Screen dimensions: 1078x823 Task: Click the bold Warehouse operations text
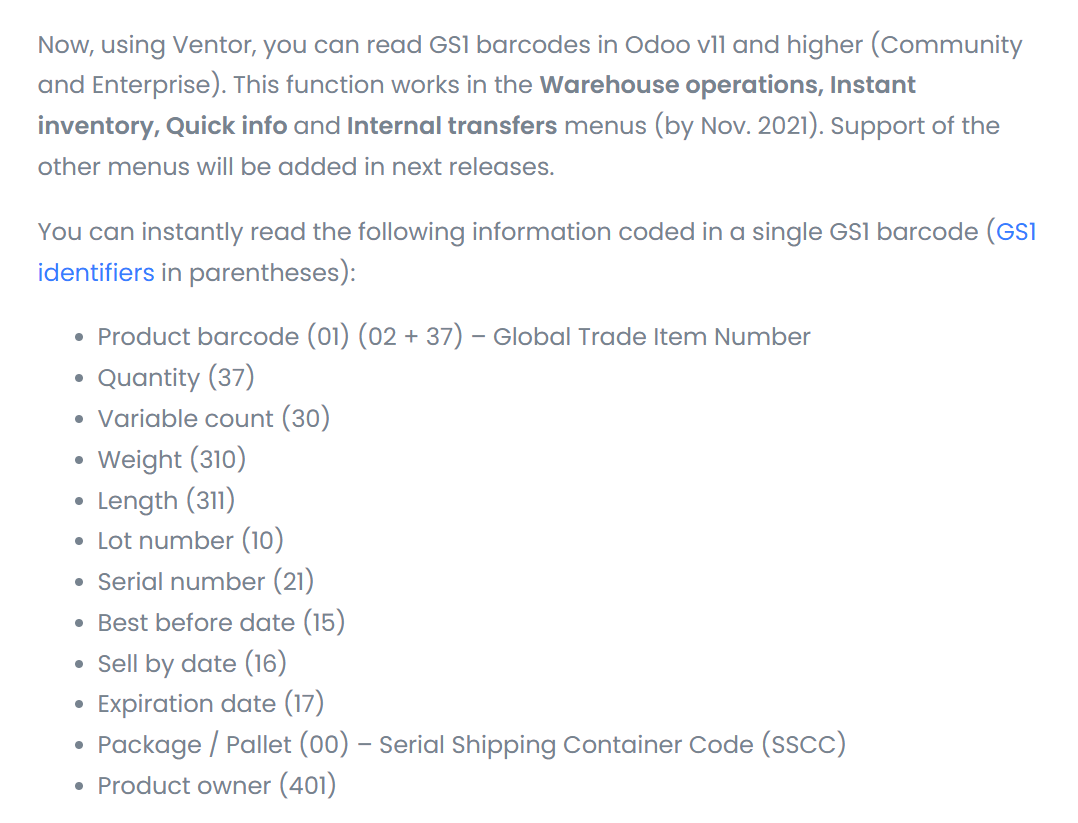679,85
